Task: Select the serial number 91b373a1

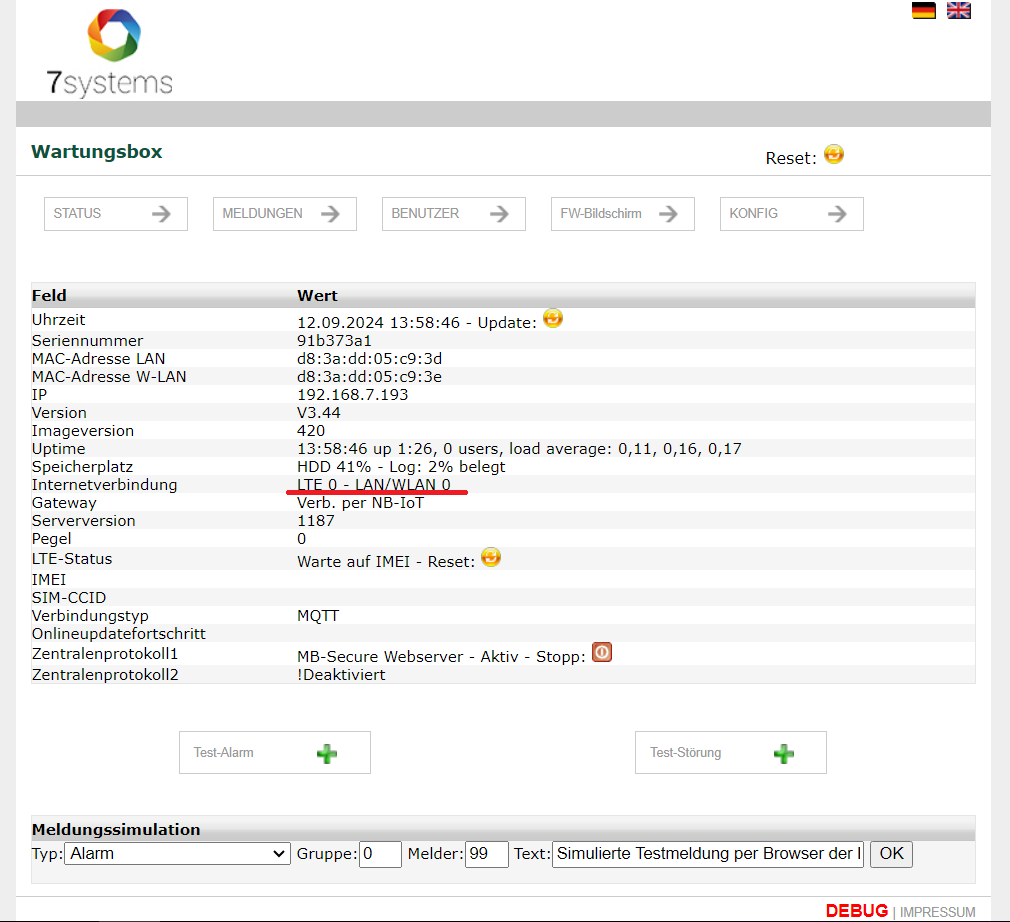Action: click(334, 340)
